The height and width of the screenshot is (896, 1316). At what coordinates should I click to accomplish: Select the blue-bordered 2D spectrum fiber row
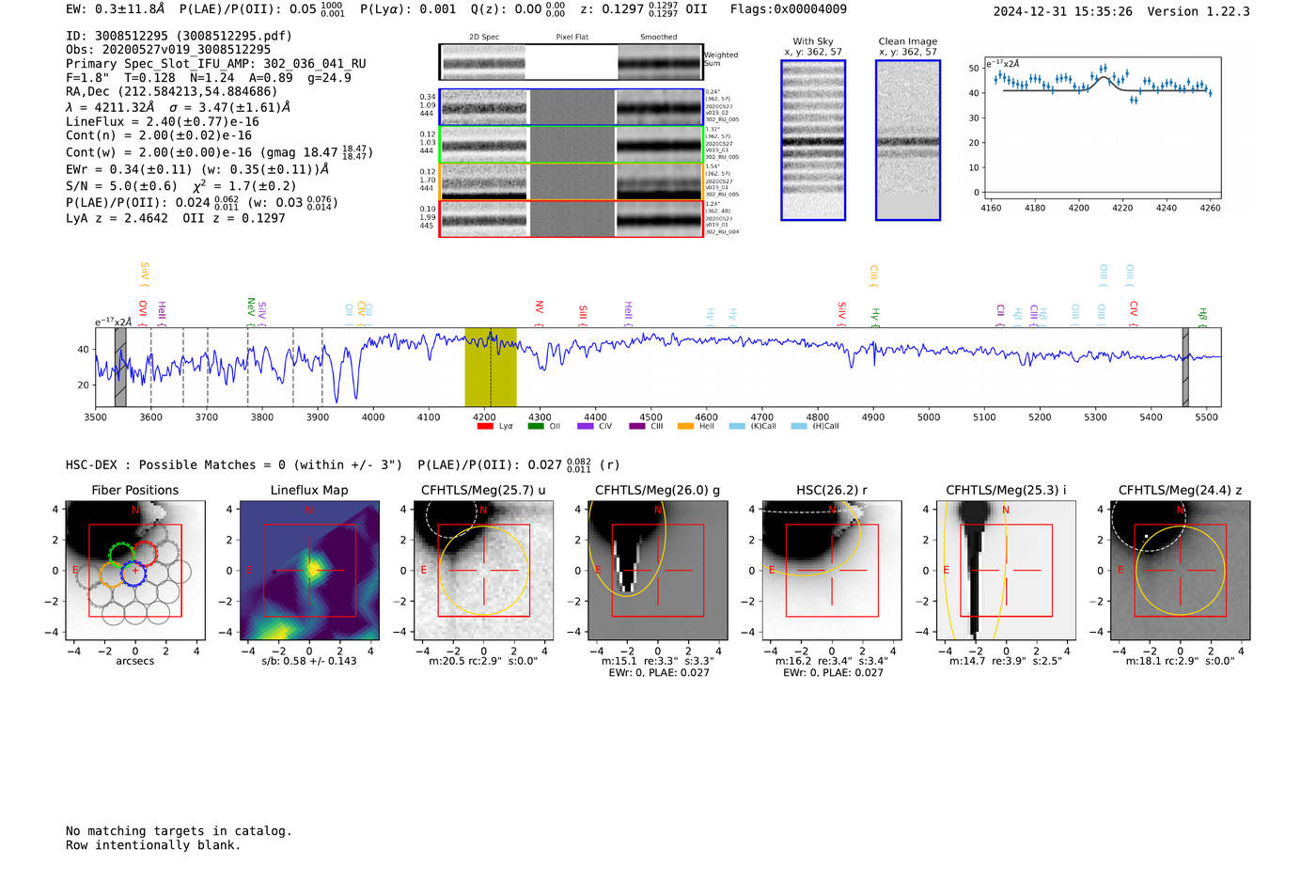click(x=572, y=107)
